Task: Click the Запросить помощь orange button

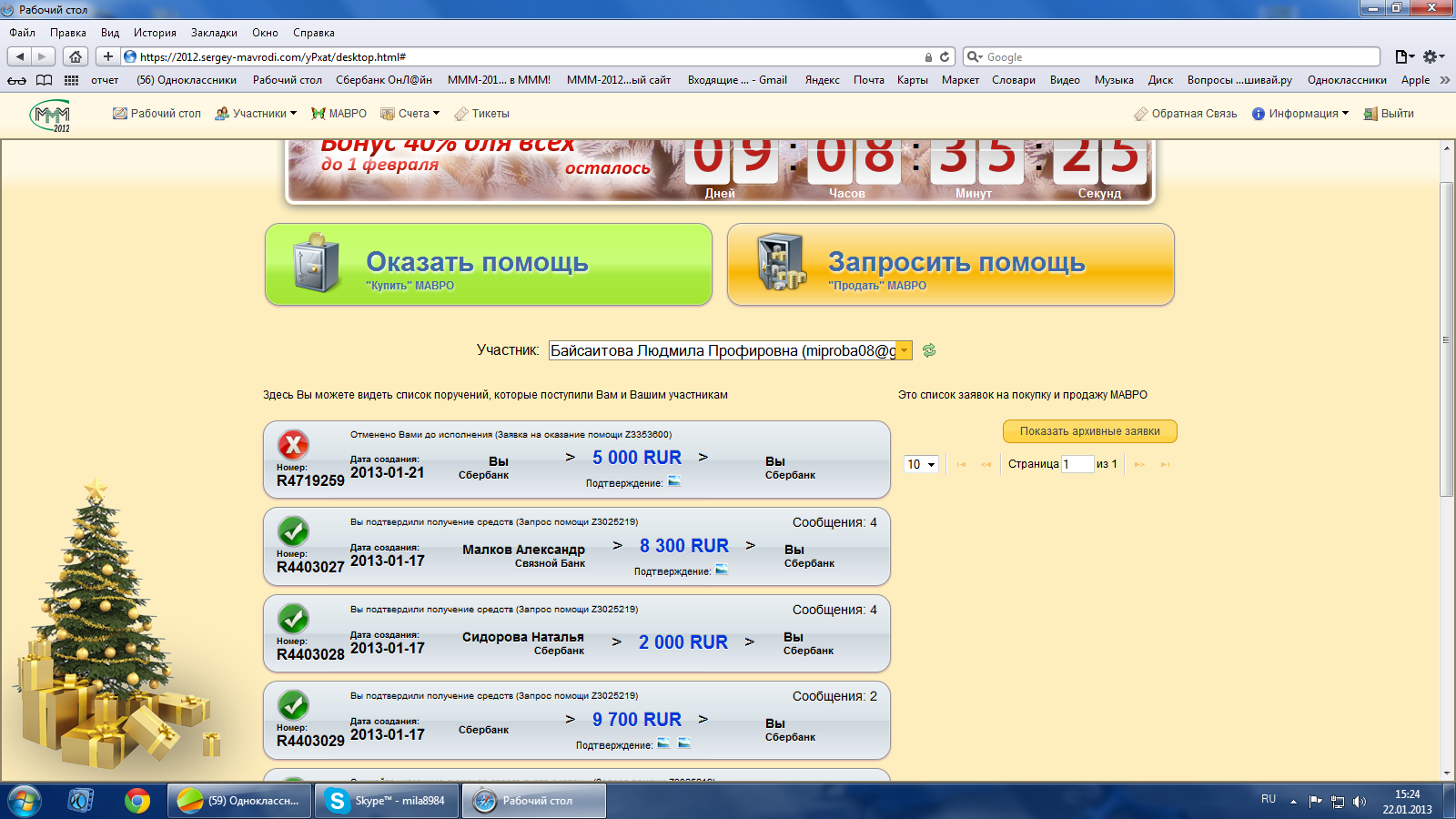Action: tap(951, 265)
